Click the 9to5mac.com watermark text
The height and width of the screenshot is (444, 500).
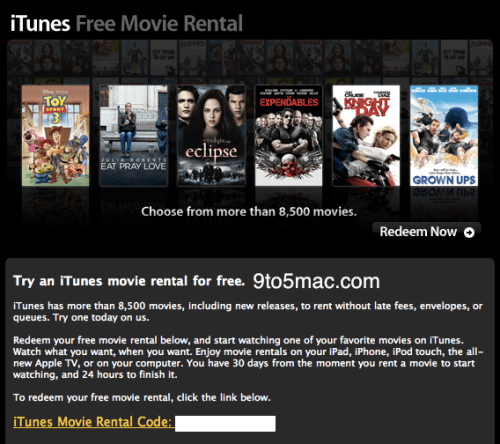coord(316,281)
